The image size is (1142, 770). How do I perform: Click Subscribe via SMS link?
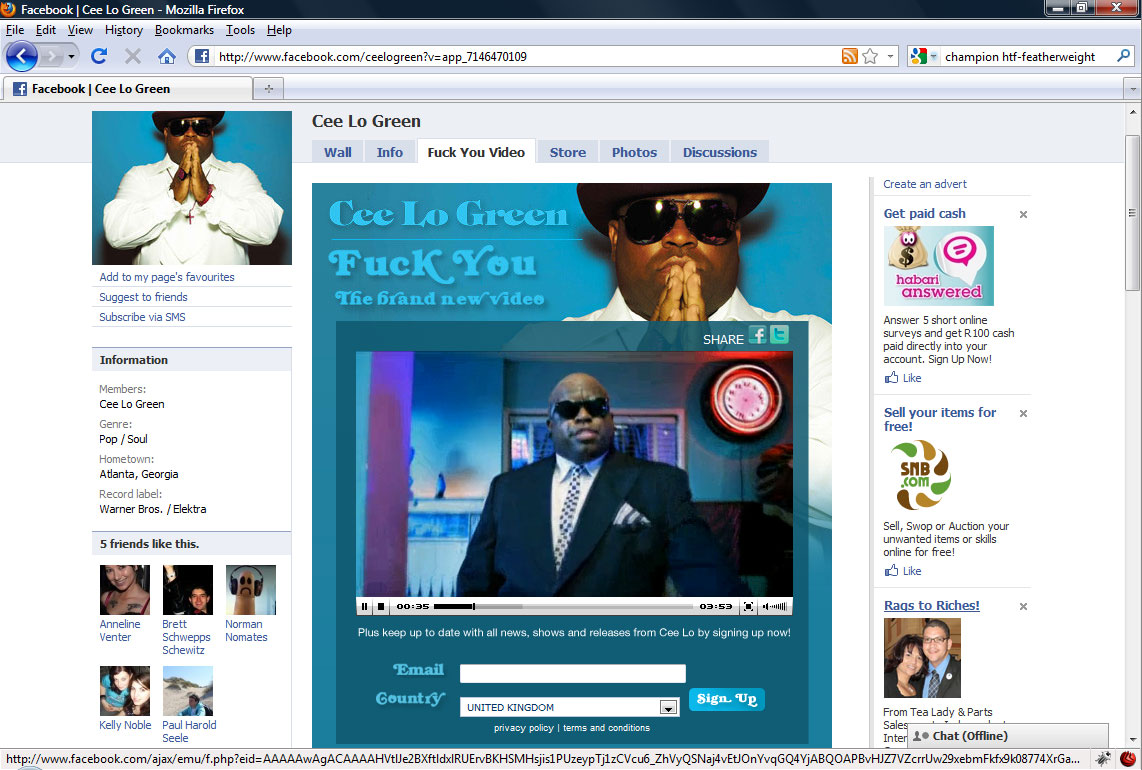pyautogui.click(x=143, y=317)
